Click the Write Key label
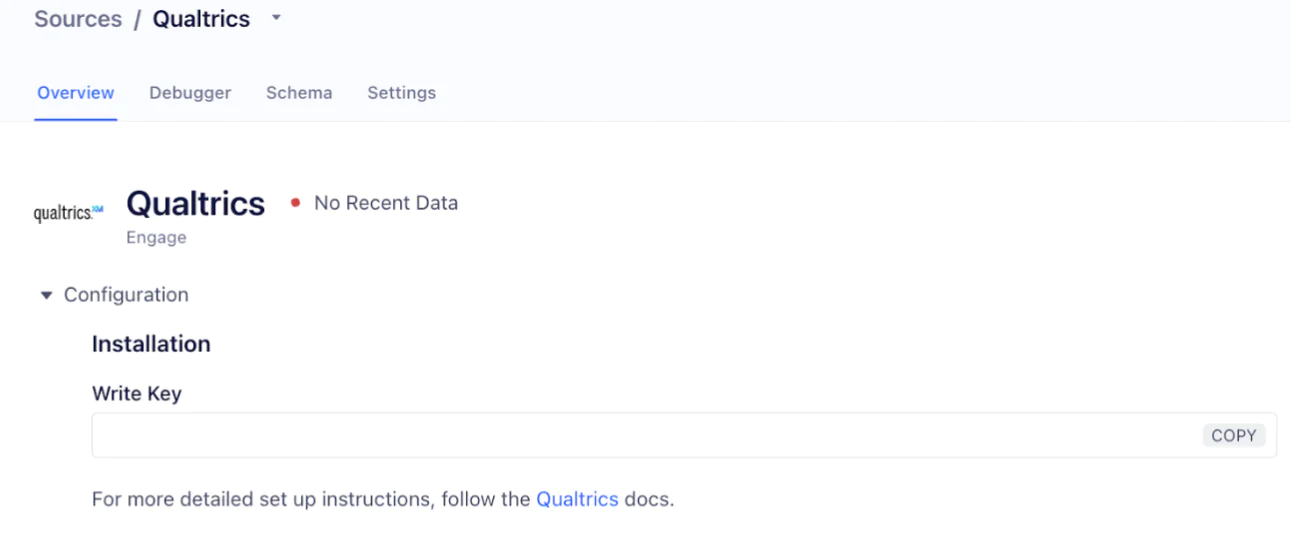1291x556 pixels. 137,394
